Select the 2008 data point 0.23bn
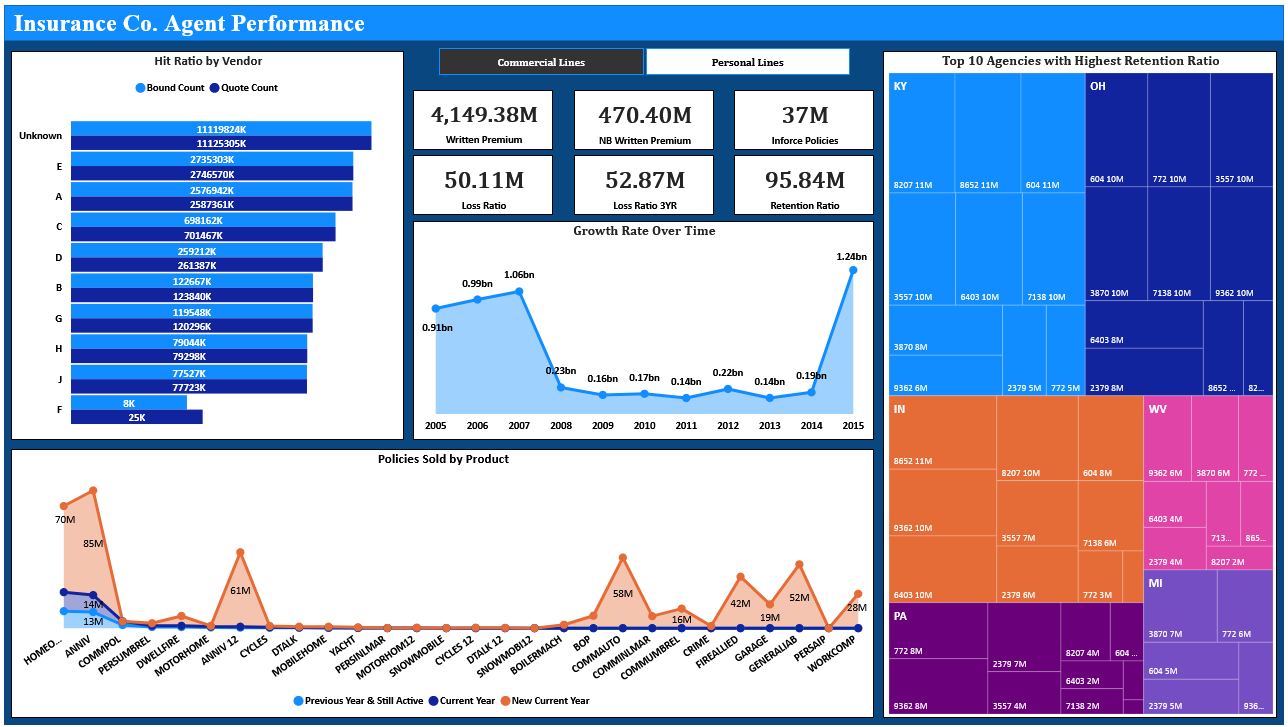 pyautogui.click(x=561, y=387)
